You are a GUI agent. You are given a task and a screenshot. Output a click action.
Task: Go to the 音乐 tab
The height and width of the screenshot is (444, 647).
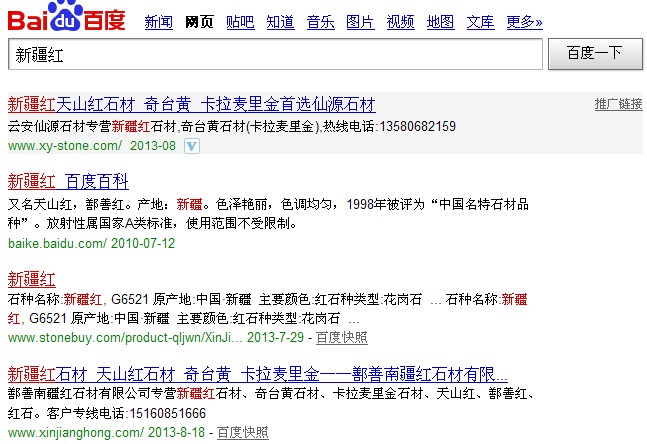[x=320, y=21]
